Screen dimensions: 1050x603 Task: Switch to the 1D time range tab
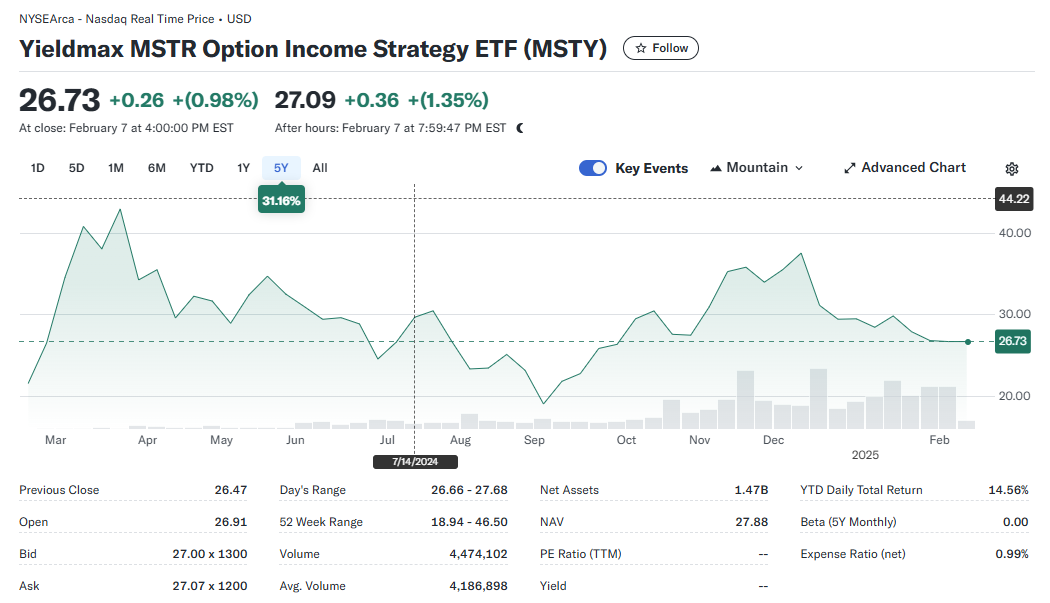pyautogui.click(x=37, y=168)
